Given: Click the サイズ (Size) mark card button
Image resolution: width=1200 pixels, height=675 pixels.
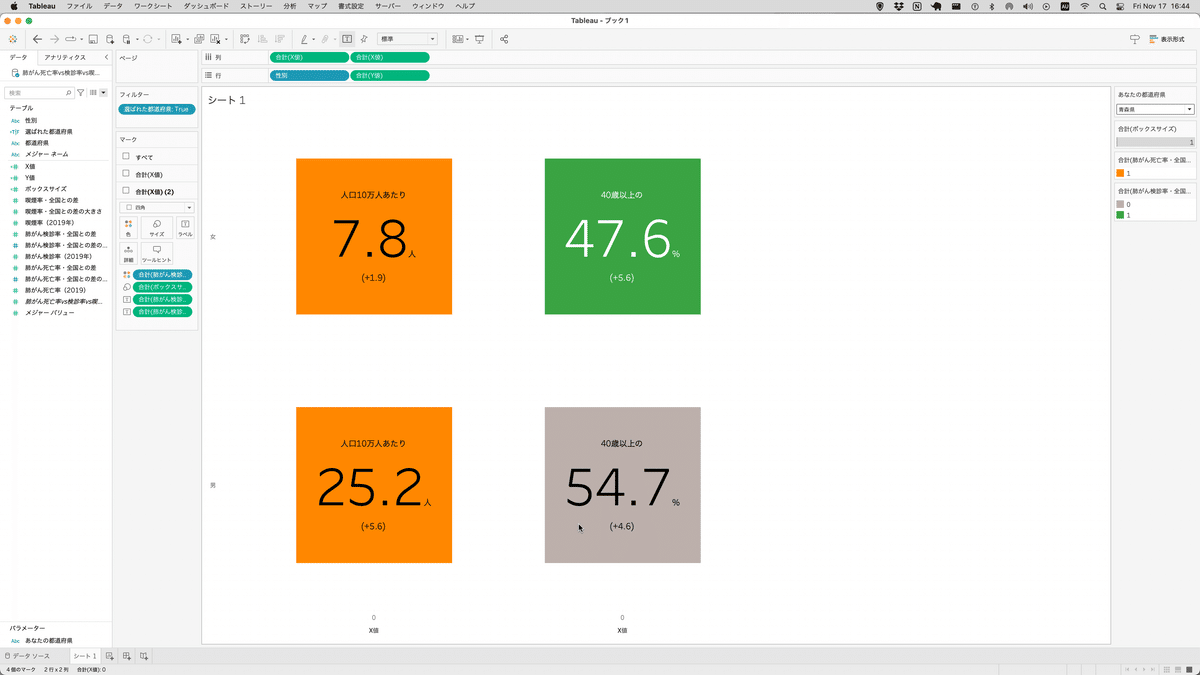Looking at the screenshot, I should 157,227.
